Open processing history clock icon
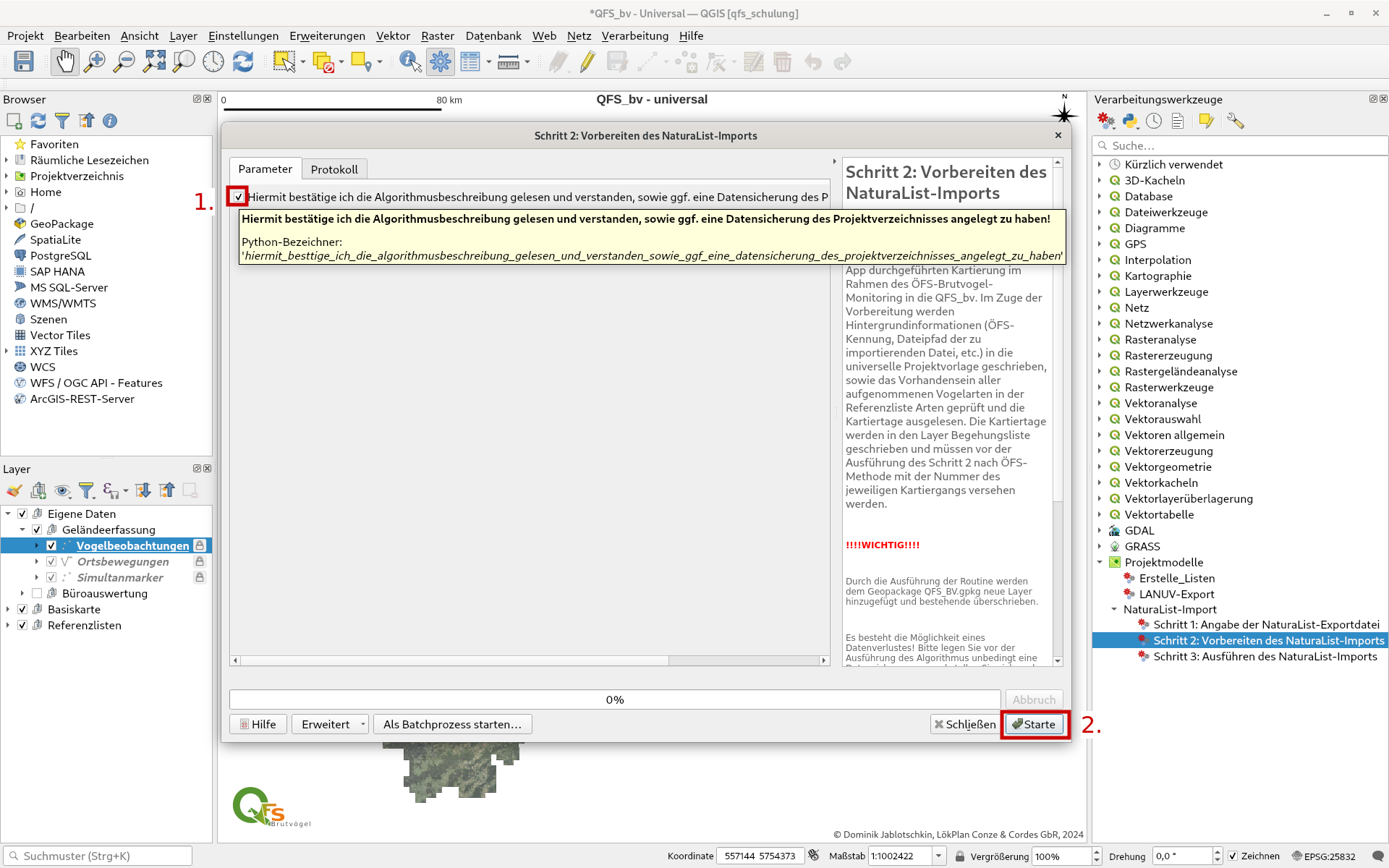This screenshot has height=868, width=1389. coord(1154,122)
